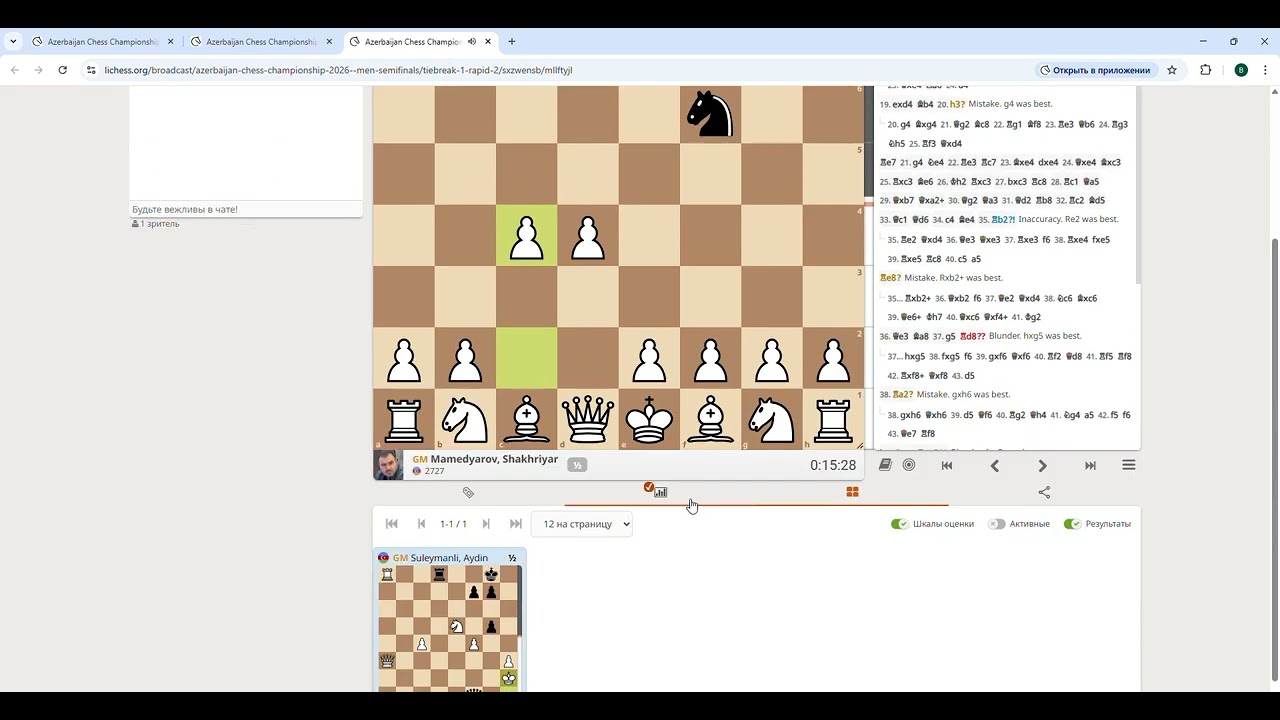This screenshot has width=1280, height=720.
Task: Click Mamedyarov, Shakhriyar player name
Action: click(x=494, y=459)
